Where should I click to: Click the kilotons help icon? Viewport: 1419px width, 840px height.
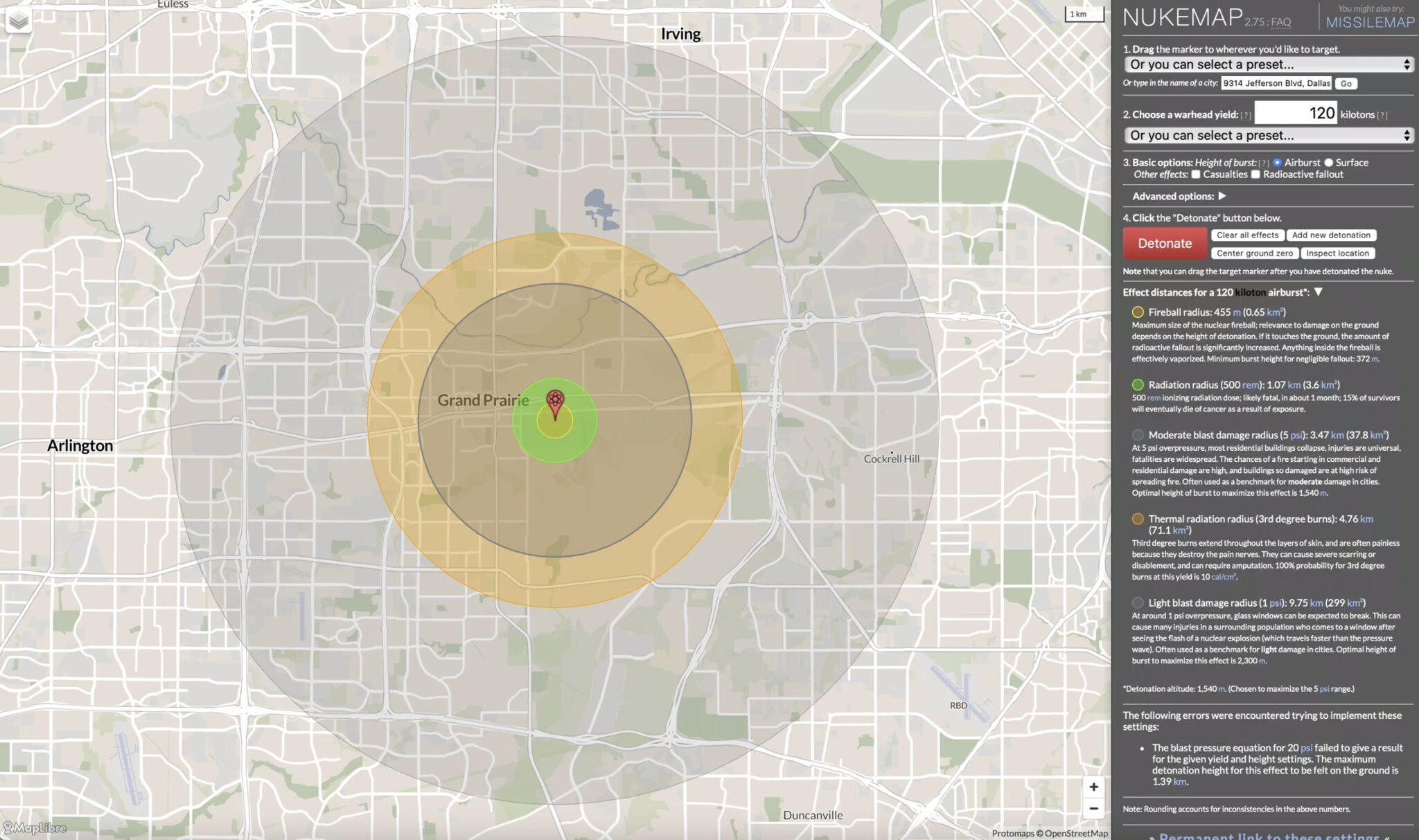1384,114
